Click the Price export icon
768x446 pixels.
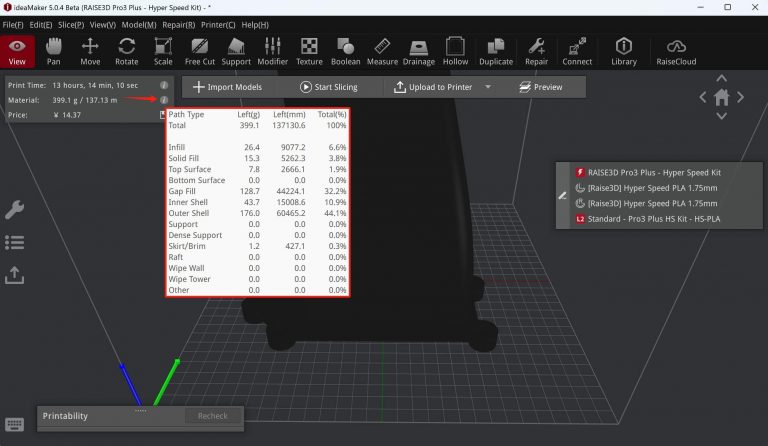pos(162,115)
